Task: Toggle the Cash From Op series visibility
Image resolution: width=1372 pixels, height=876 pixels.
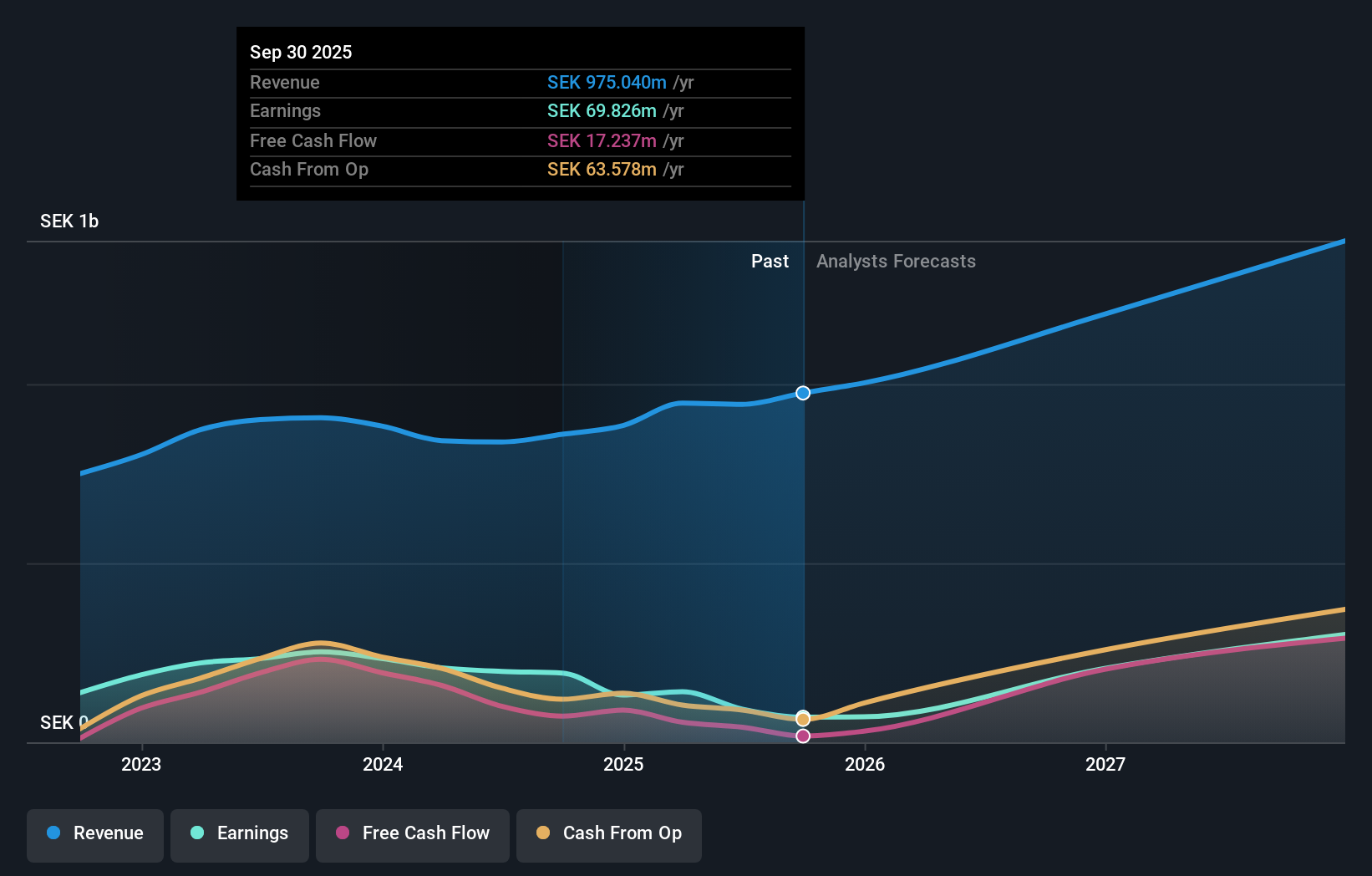Action: point(609,835)
